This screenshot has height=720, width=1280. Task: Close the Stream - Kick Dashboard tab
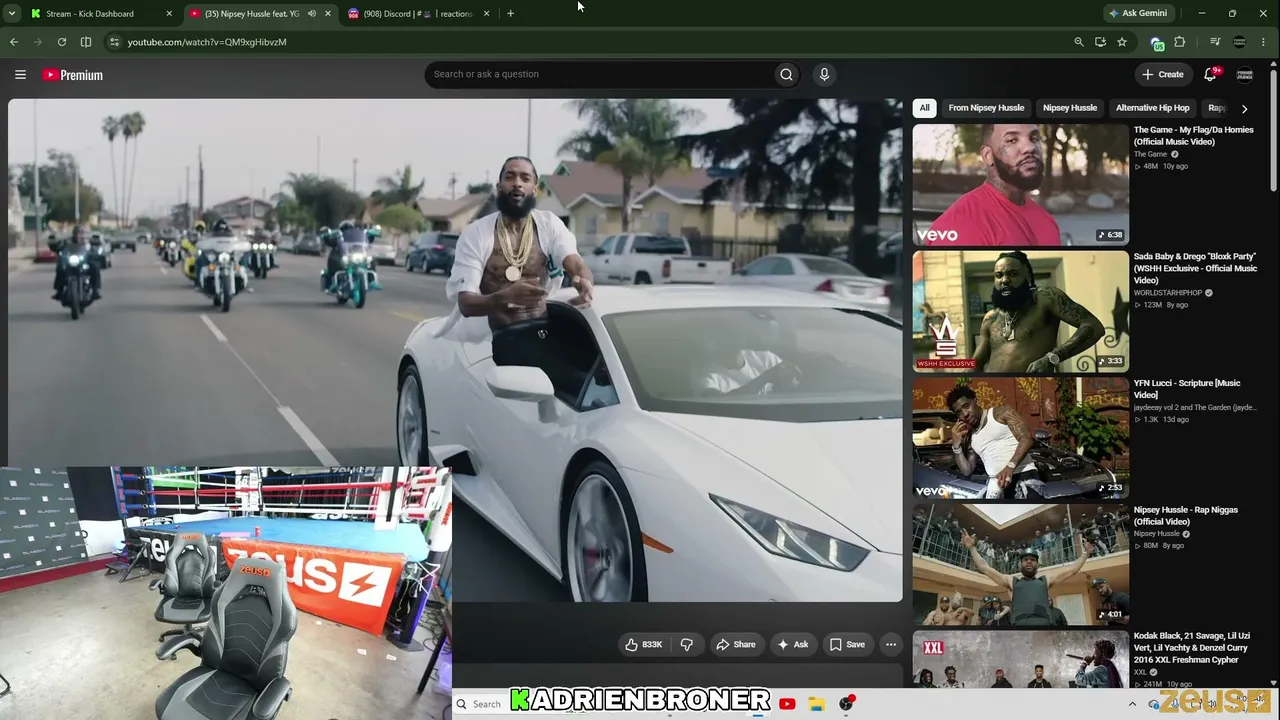click(x=169, y=14)
